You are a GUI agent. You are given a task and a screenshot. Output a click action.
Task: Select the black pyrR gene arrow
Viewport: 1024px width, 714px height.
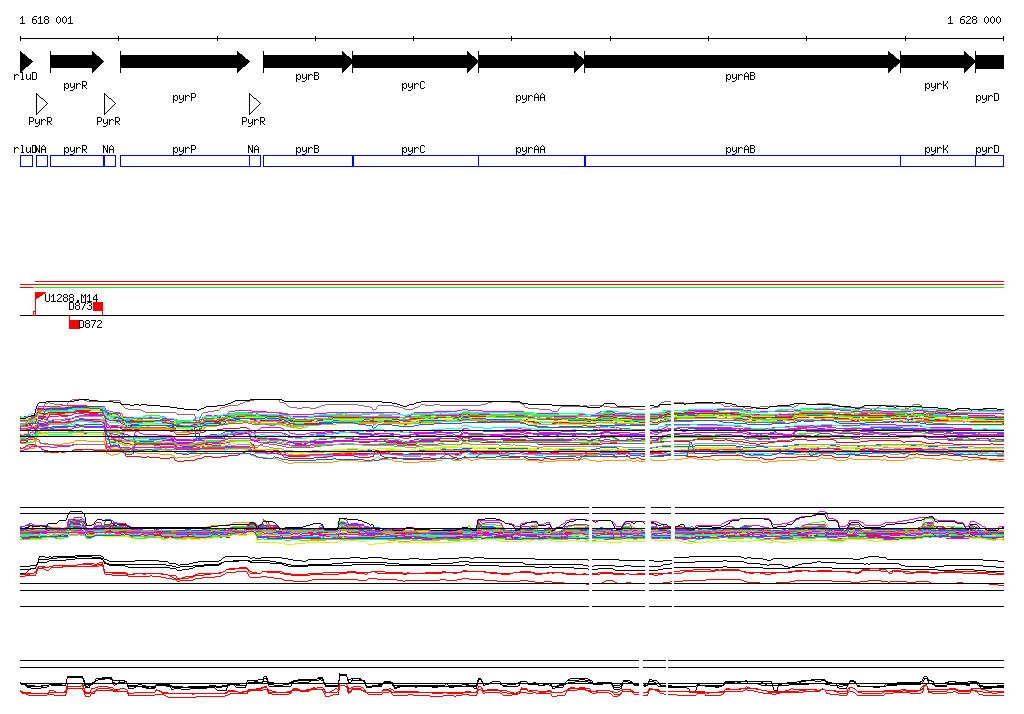coord(77,62)
